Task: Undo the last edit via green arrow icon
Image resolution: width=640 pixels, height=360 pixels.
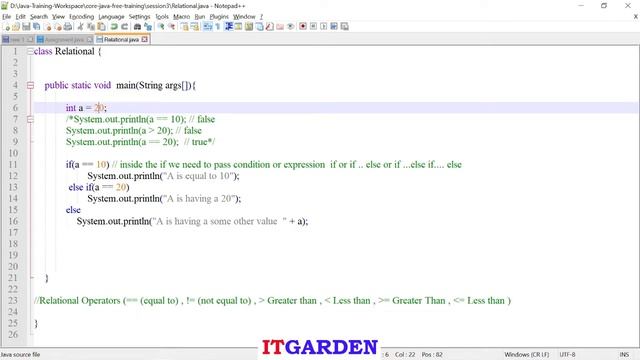Action: pyautogui.click(x=114, y=27)
